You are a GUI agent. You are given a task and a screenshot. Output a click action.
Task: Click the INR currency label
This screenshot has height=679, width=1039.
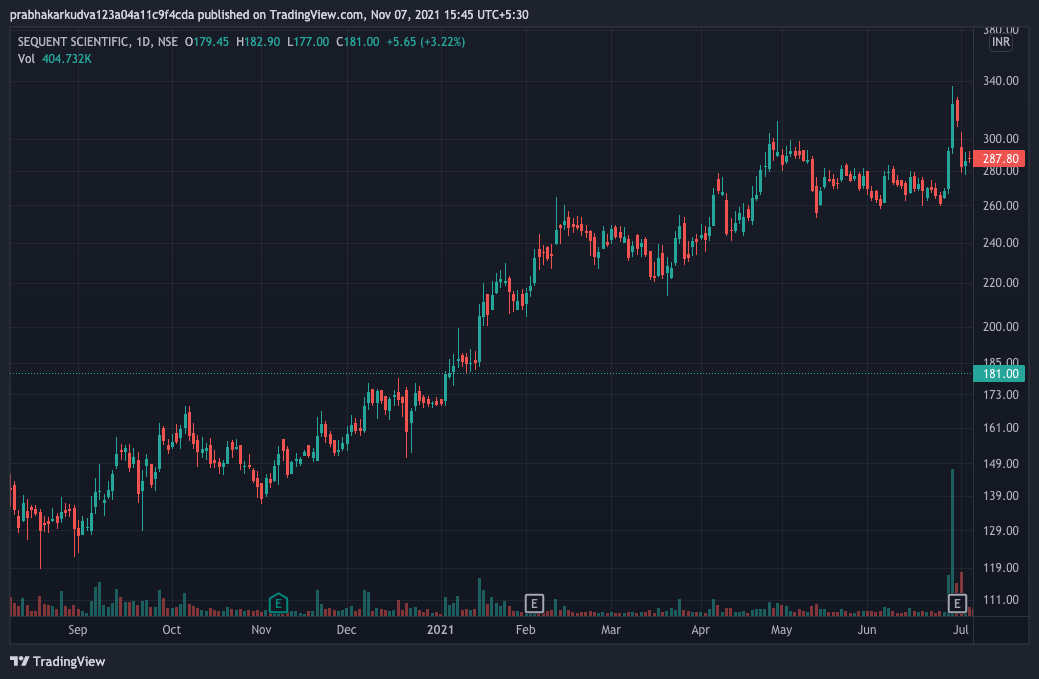click(x=1001, y=42)
